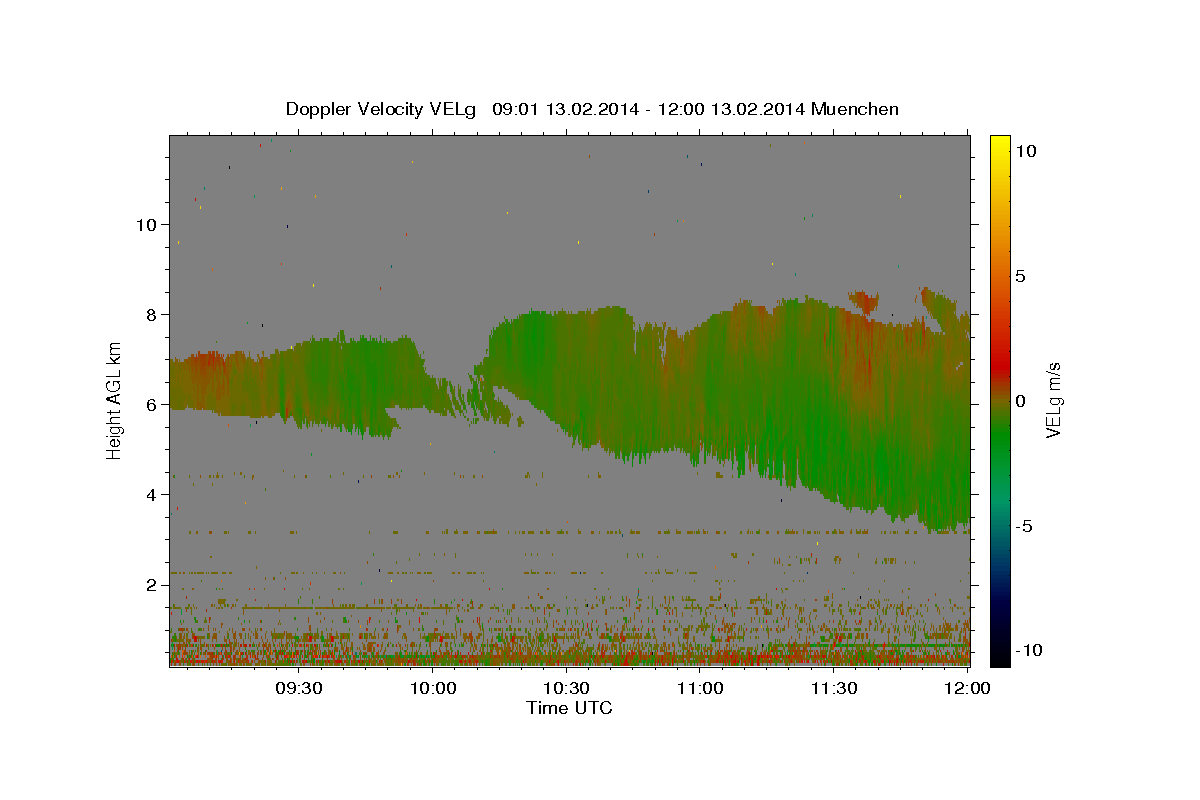1200x800 pixels.
Task: Click the colorbar value -5 label
Action: [1024, 525]
